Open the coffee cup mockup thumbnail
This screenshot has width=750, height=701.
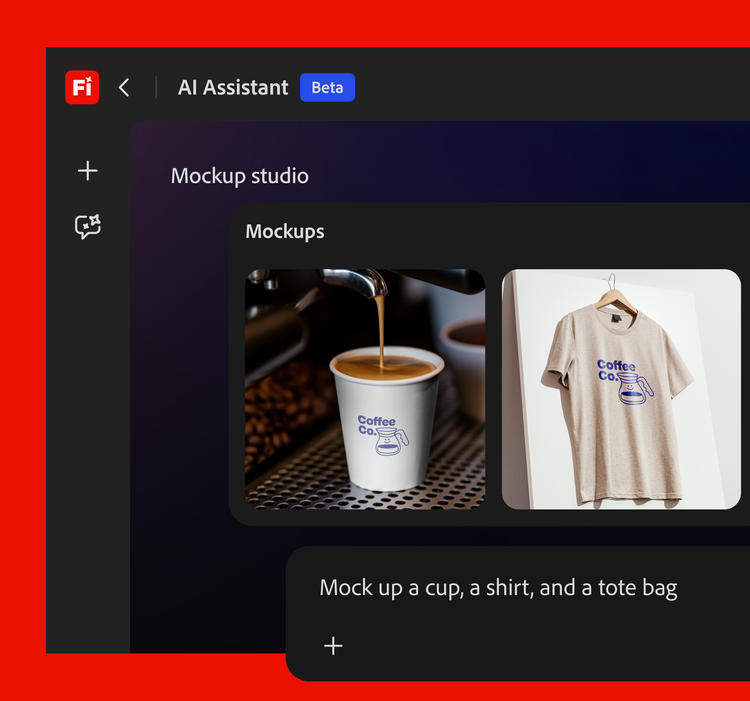(365, 389)
